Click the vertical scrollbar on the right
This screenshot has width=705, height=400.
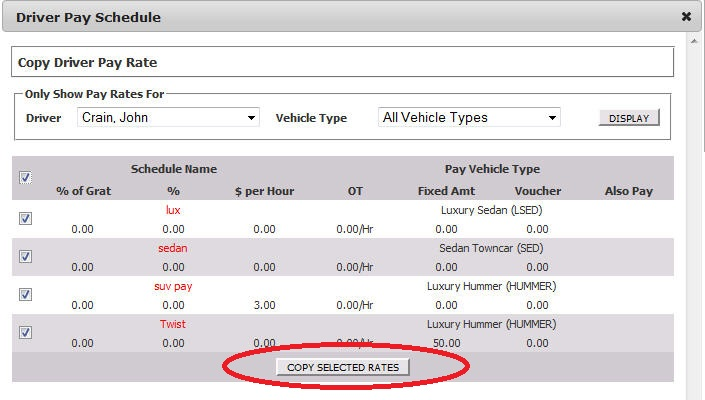point(697,200)
